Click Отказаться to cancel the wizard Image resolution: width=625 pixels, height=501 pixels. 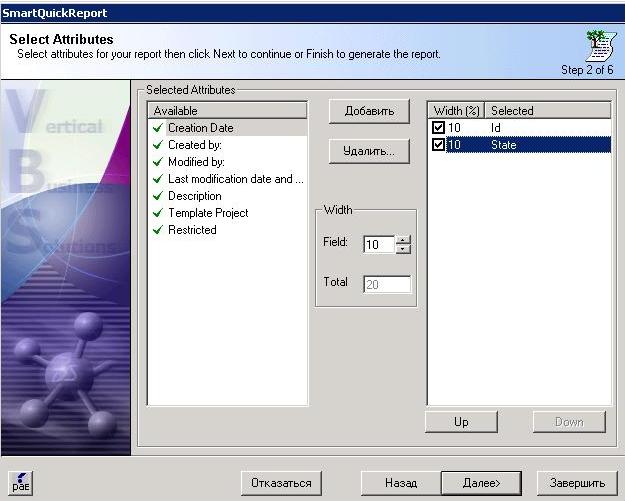tap(281, 483)
